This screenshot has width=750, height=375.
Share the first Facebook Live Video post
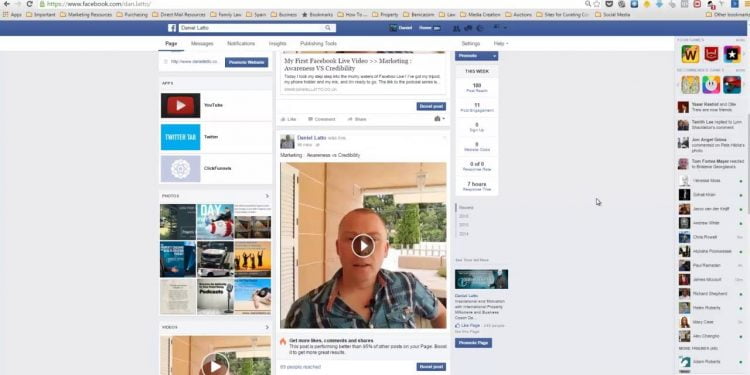point(357,119)
